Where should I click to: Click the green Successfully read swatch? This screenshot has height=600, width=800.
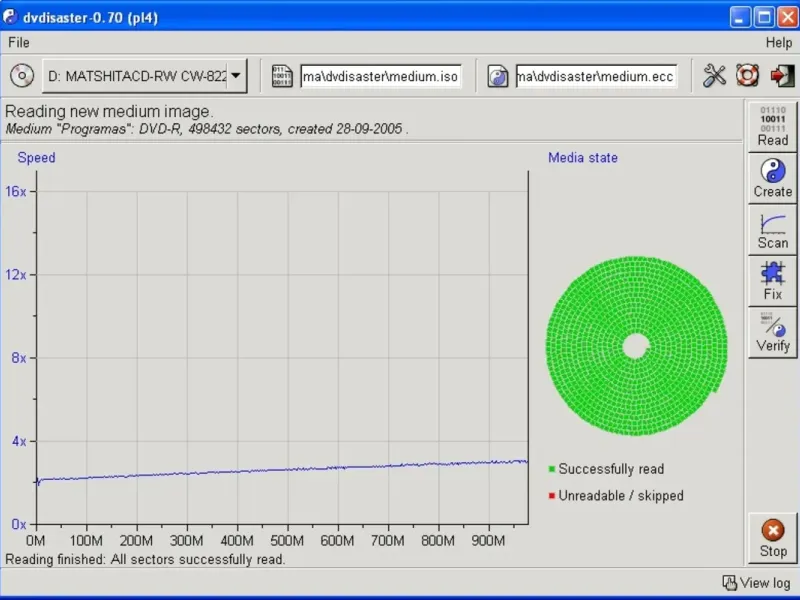coord(552,469)
